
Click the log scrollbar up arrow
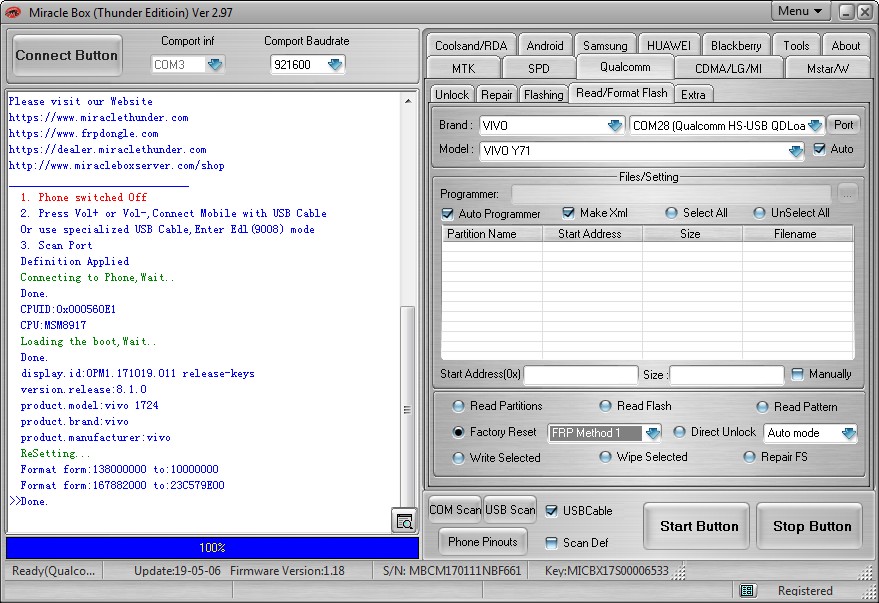(408, 101)
